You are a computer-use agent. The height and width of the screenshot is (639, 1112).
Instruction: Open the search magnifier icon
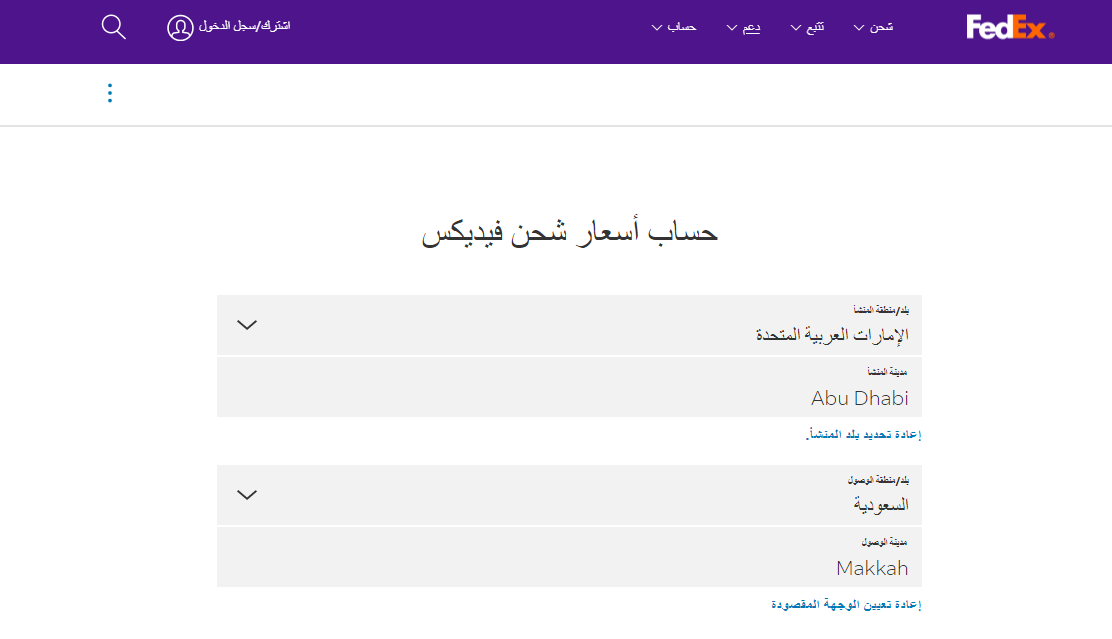(113, 27)
